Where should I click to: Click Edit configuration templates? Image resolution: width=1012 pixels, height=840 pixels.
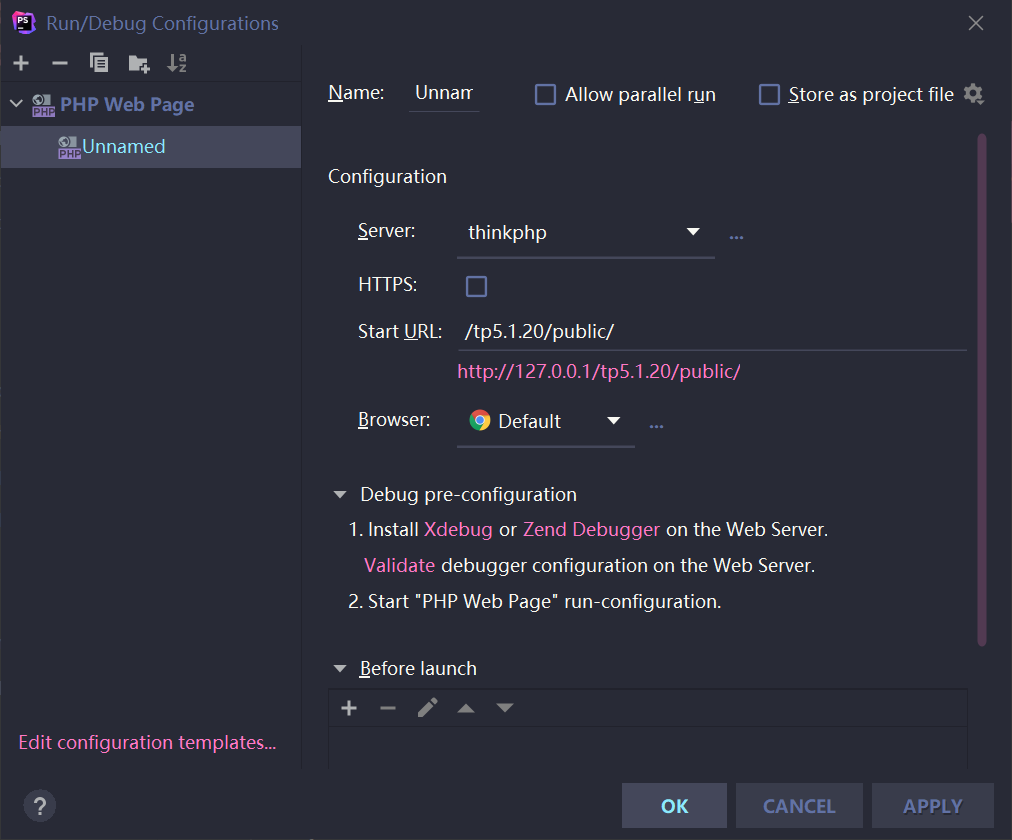[x=146, y=742]
